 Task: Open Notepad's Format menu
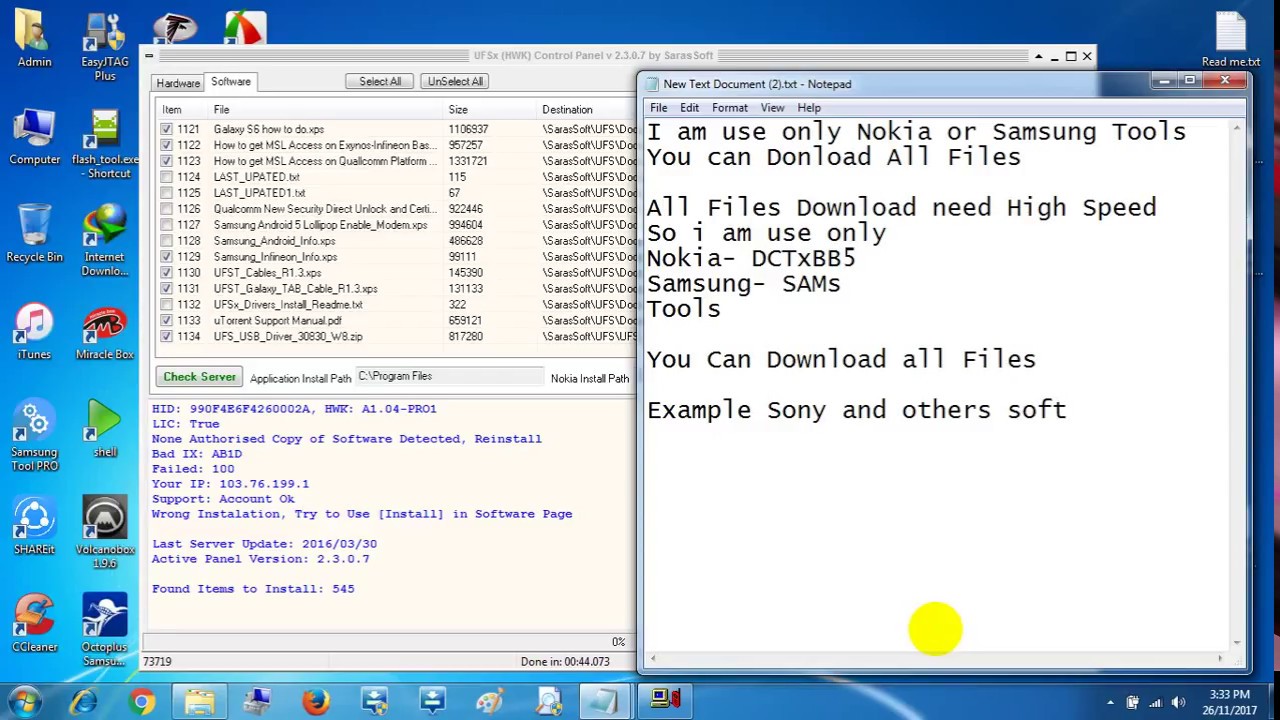pyautogui.click(x=730, y=108)
